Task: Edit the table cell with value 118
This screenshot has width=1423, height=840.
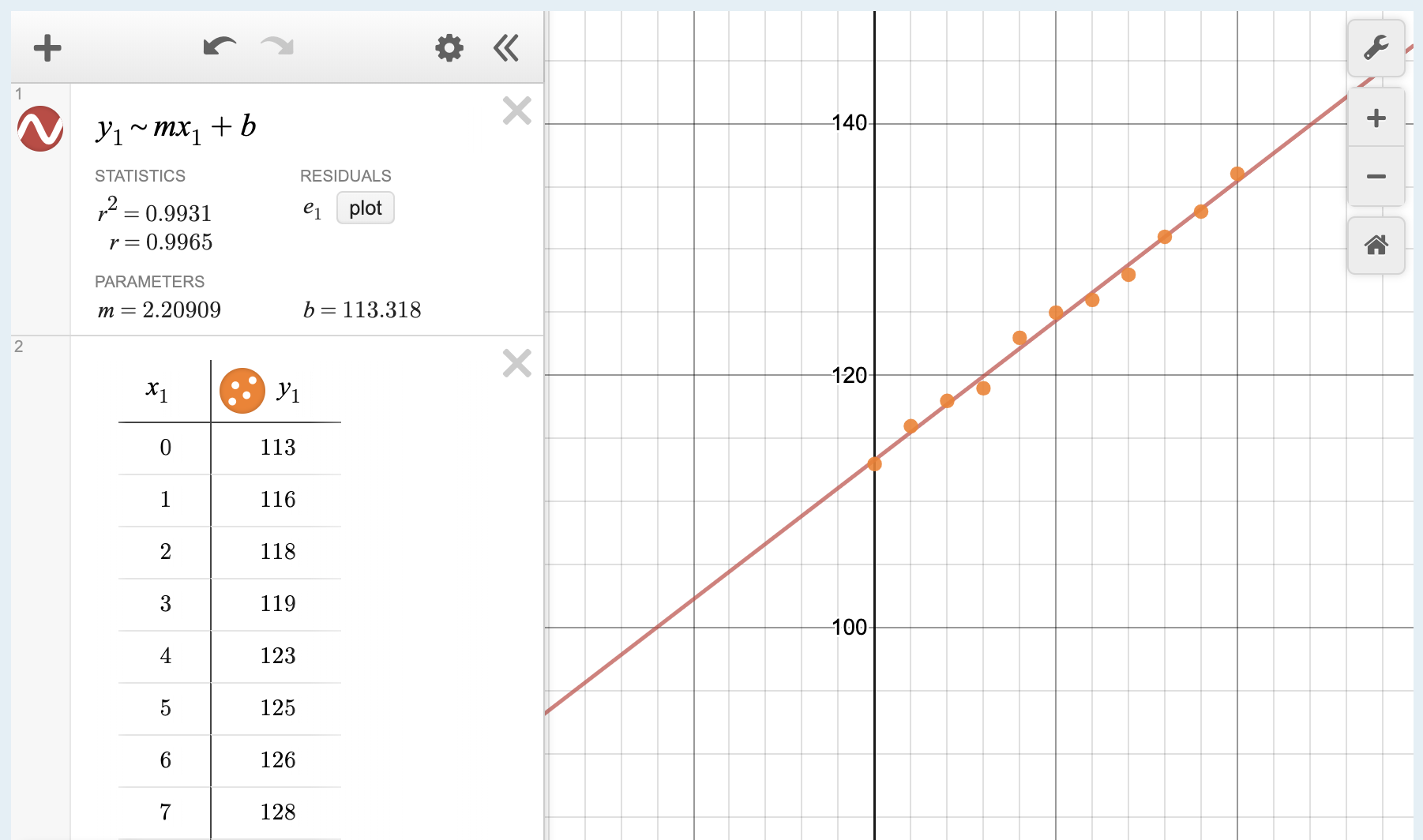Action: pyautogui.click(x=277, y=553)
